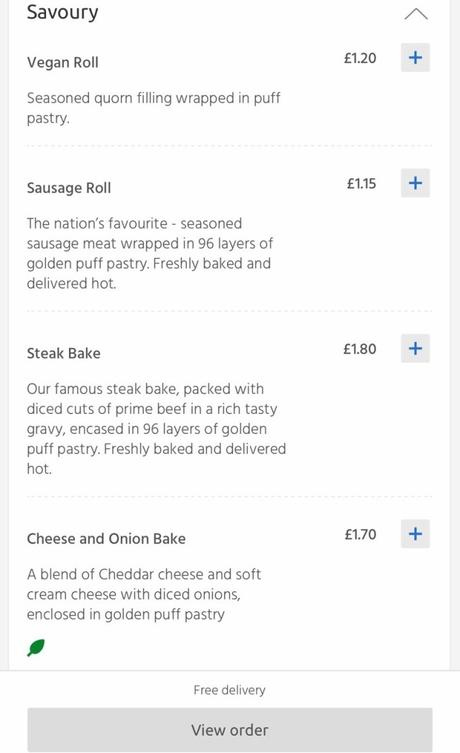460x753 pixels.
Task: Add Steak Bake with plus icon
Action: point(415,348)
